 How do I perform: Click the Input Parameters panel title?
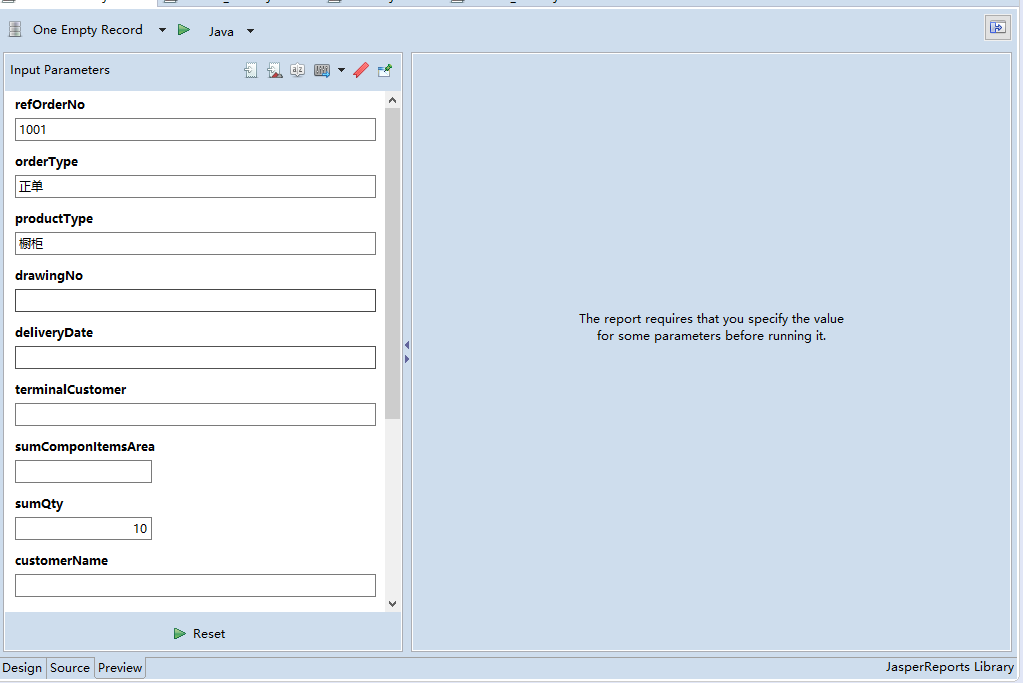[60, 70]
